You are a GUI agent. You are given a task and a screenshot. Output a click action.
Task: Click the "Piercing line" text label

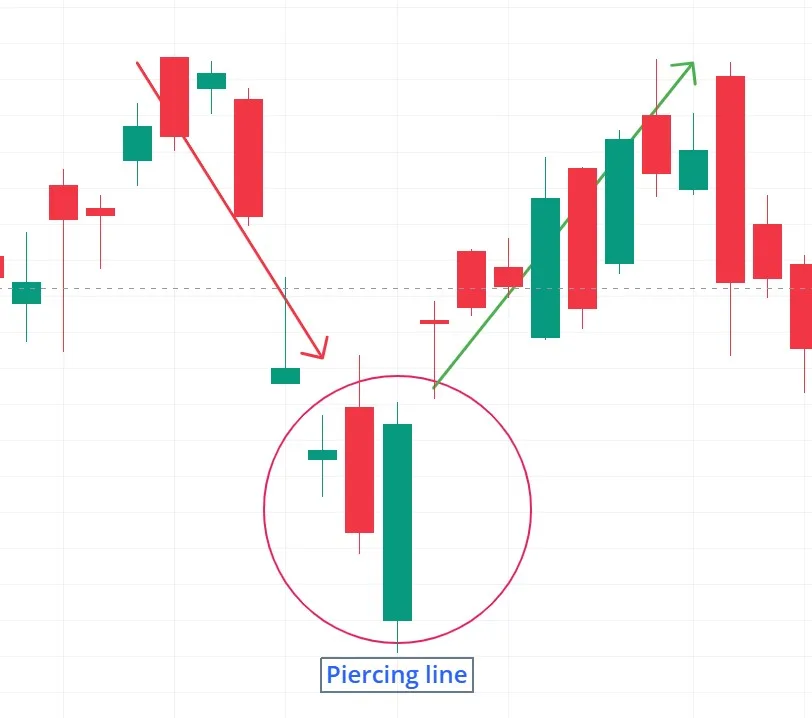pyautogui.click(x=397, y=674)
